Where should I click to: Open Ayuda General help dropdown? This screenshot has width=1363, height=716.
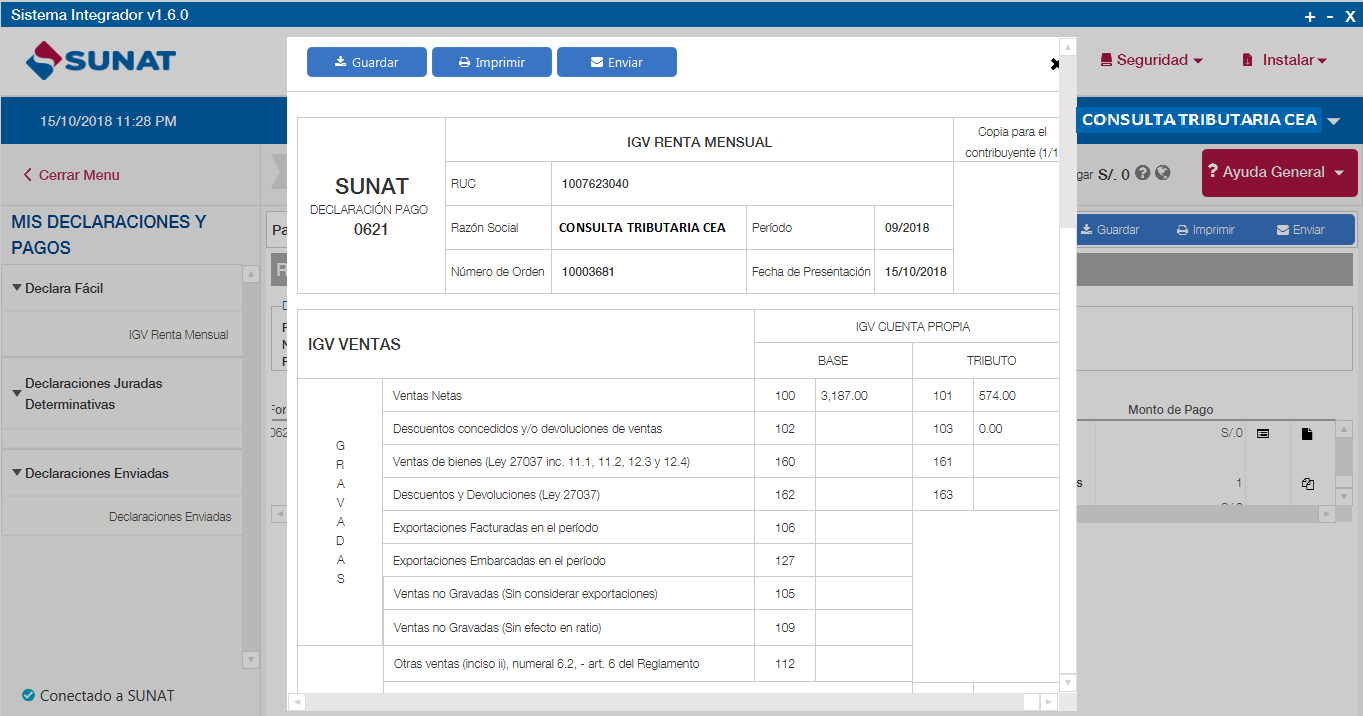point(1280,172)
